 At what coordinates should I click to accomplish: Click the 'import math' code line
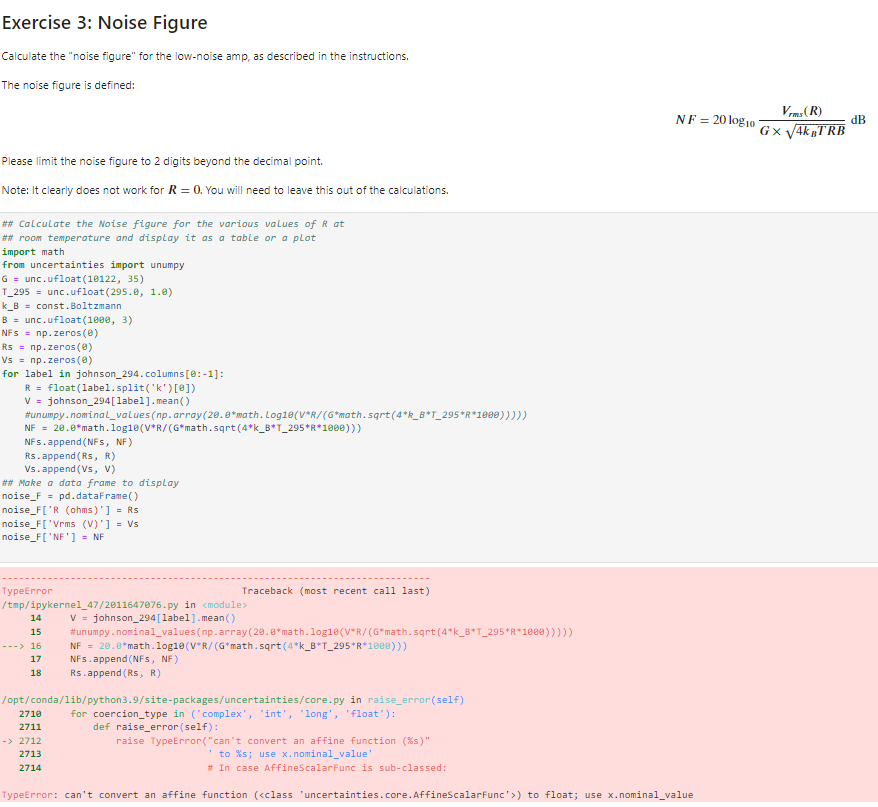coord(33,252)
